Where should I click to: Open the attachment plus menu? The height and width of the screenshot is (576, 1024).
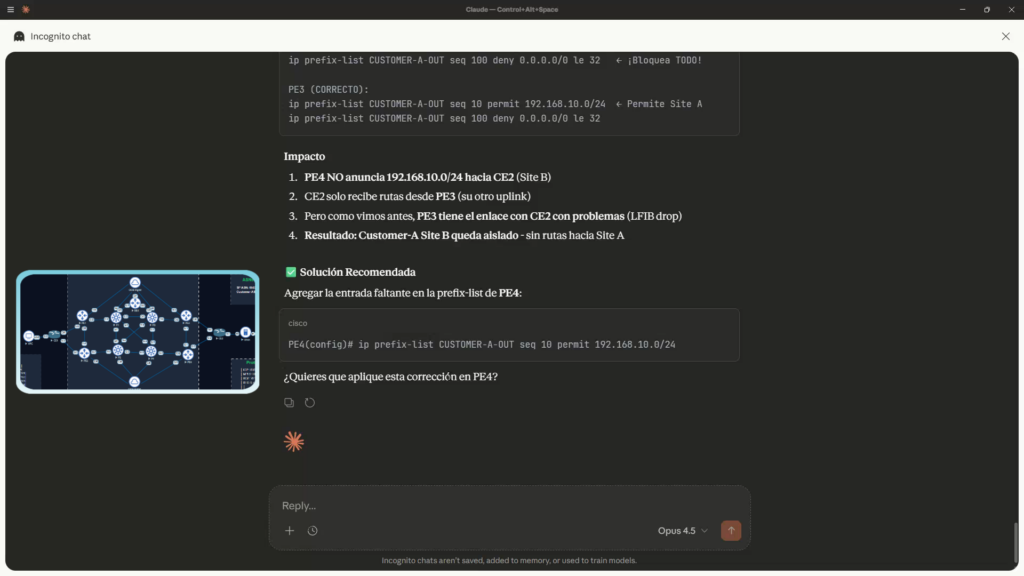coord(290,531)
